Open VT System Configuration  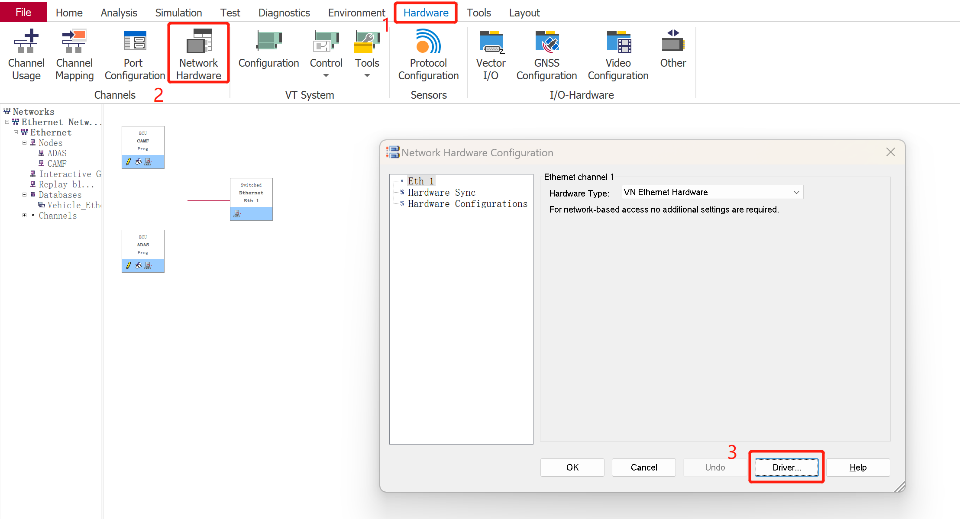pyautogui.click(x=269, y=50)
